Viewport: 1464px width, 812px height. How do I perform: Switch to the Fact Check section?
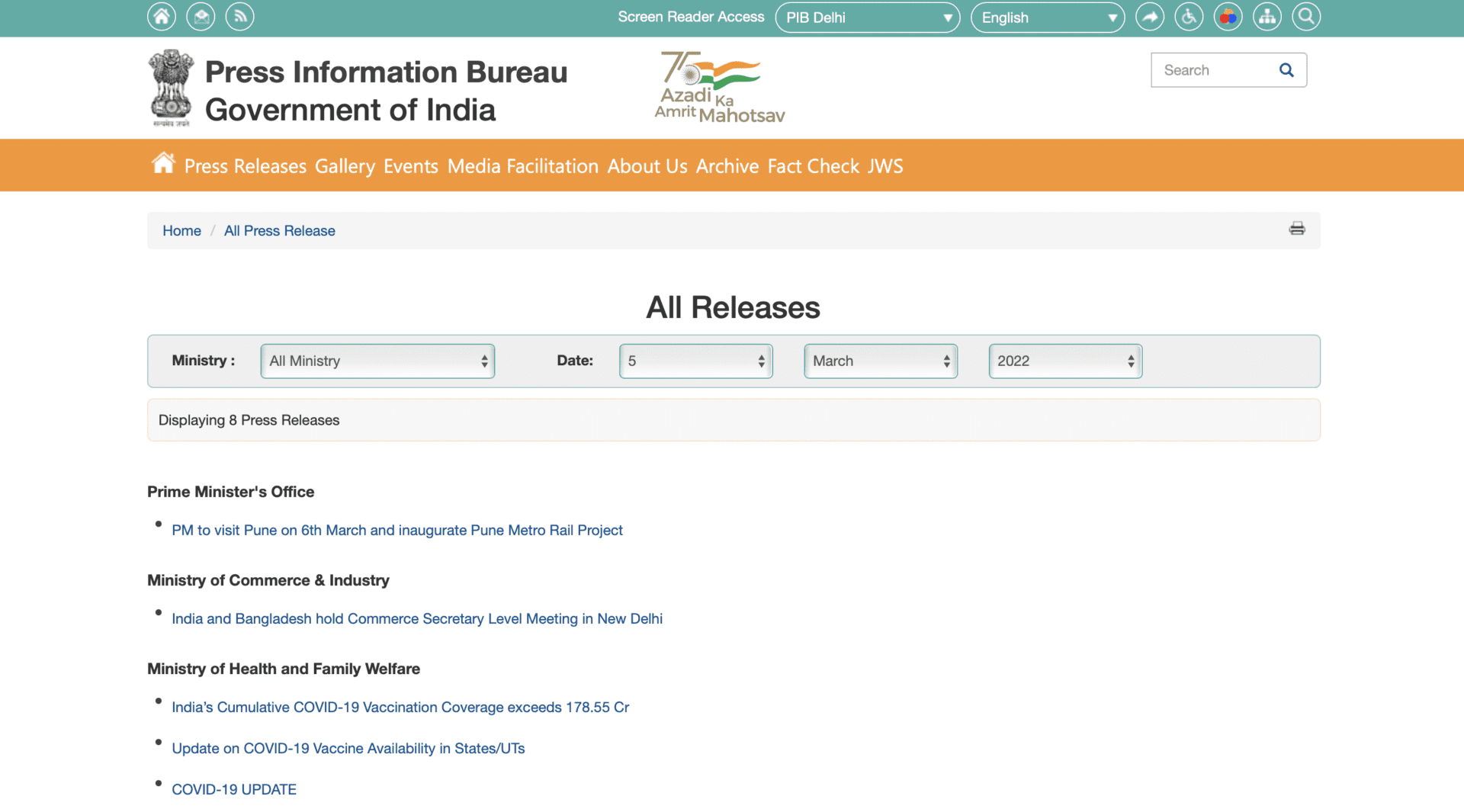point(813,165)
